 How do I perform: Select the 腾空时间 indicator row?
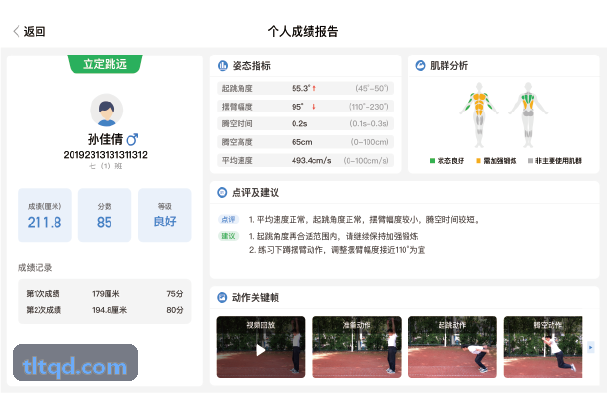pyautogui.click(x=305, y=124)
